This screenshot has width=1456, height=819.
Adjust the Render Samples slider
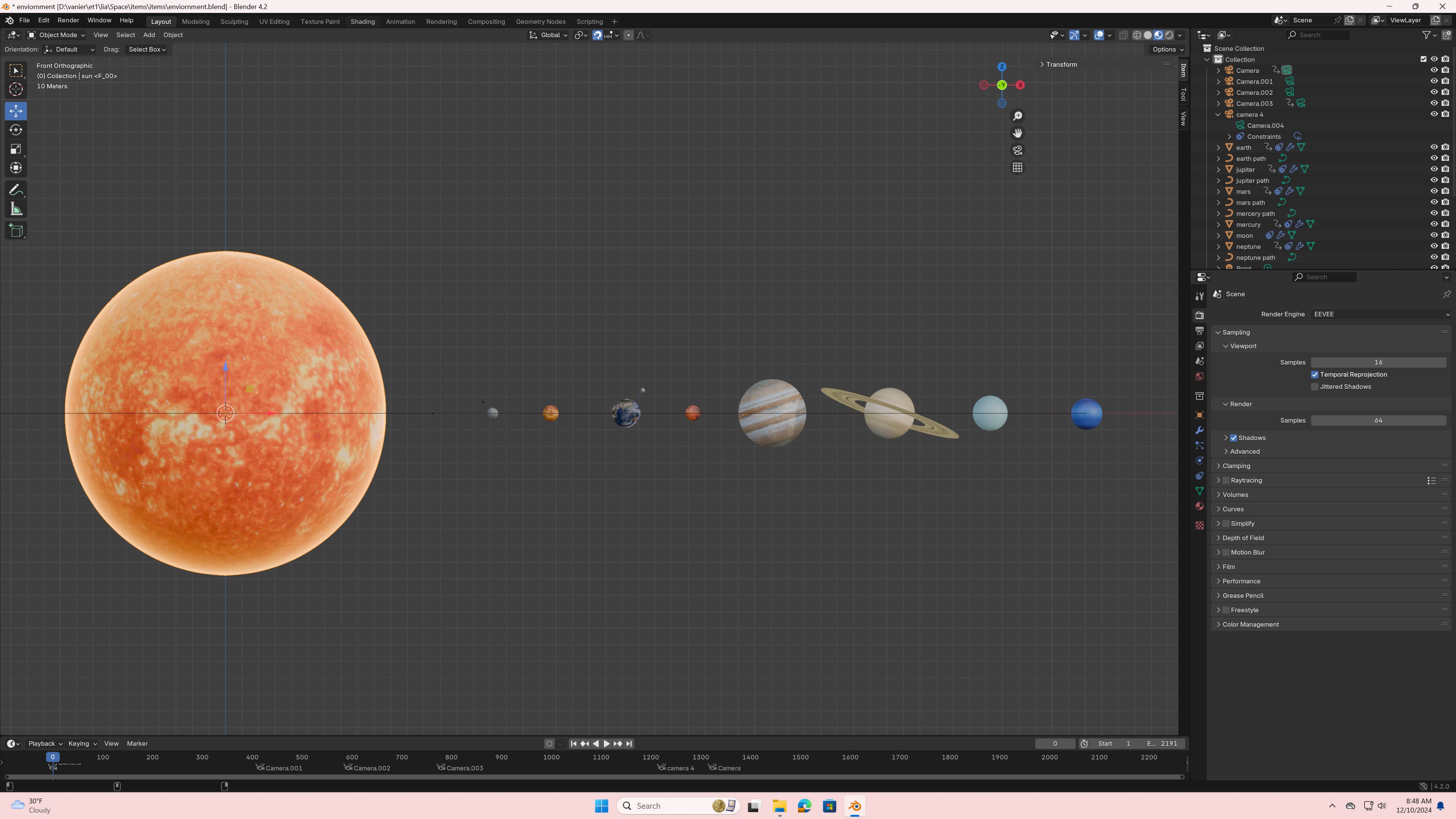tap(1378, 421)
